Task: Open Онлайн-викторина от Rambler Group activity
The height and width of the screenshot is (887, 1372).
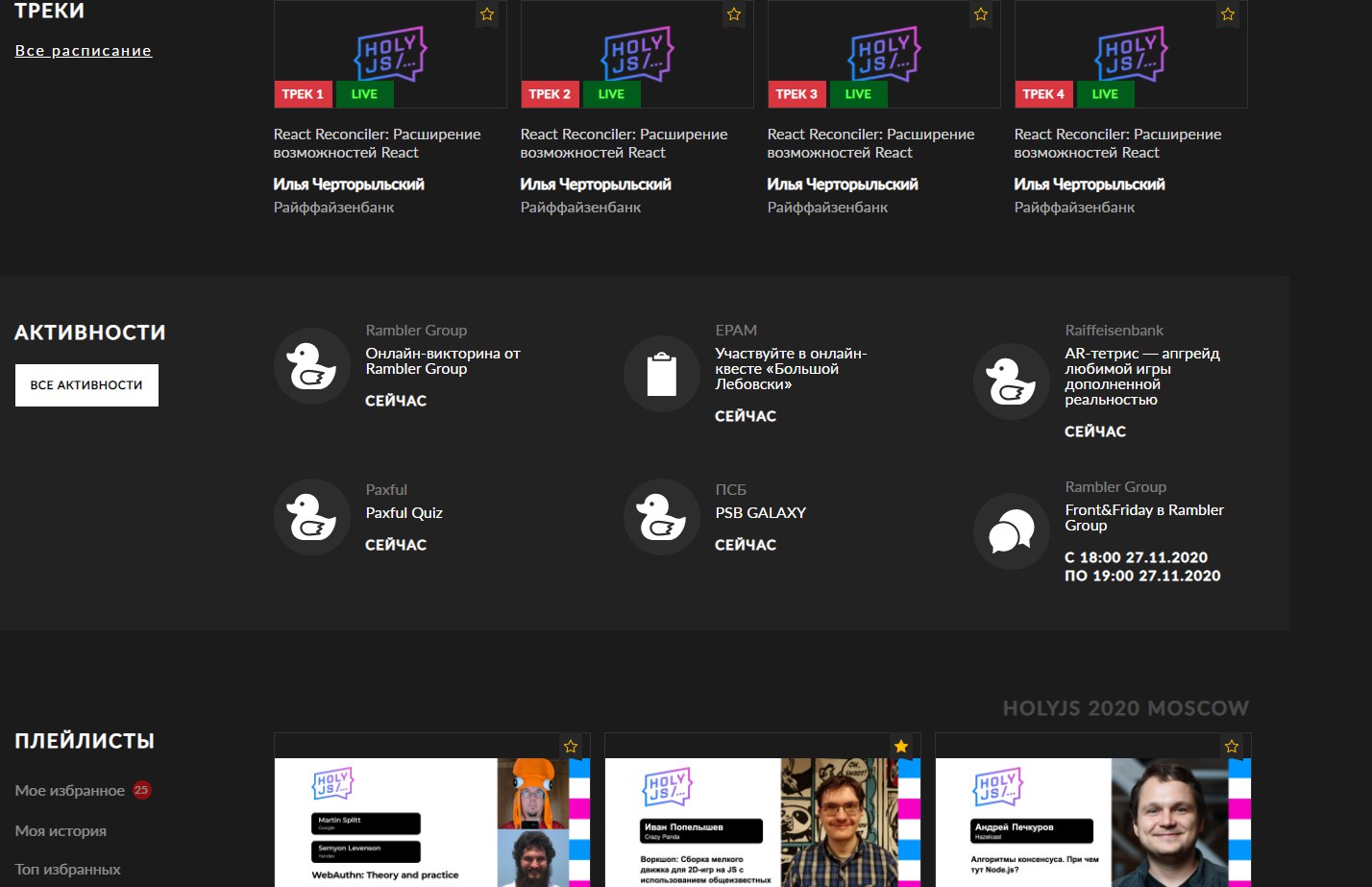Action: coord(443,361)
